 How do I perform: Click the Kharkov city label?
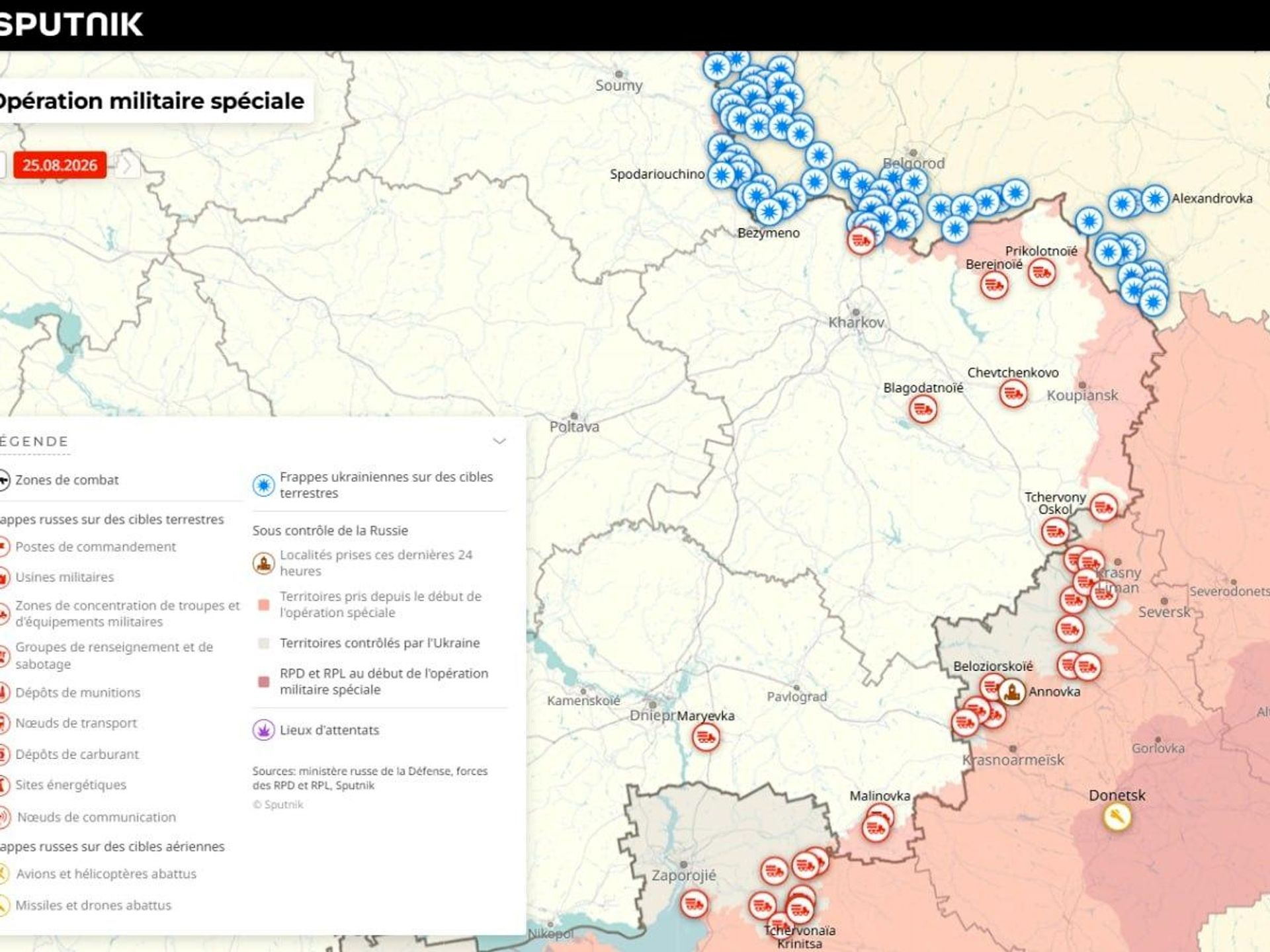click(856, 323)
